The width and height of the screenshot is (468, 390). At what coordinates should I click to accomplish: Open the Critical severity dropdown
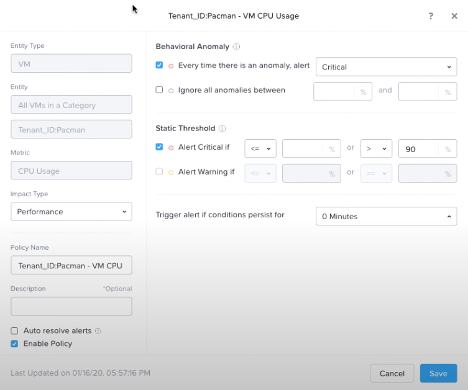click(x=386, y=67)
